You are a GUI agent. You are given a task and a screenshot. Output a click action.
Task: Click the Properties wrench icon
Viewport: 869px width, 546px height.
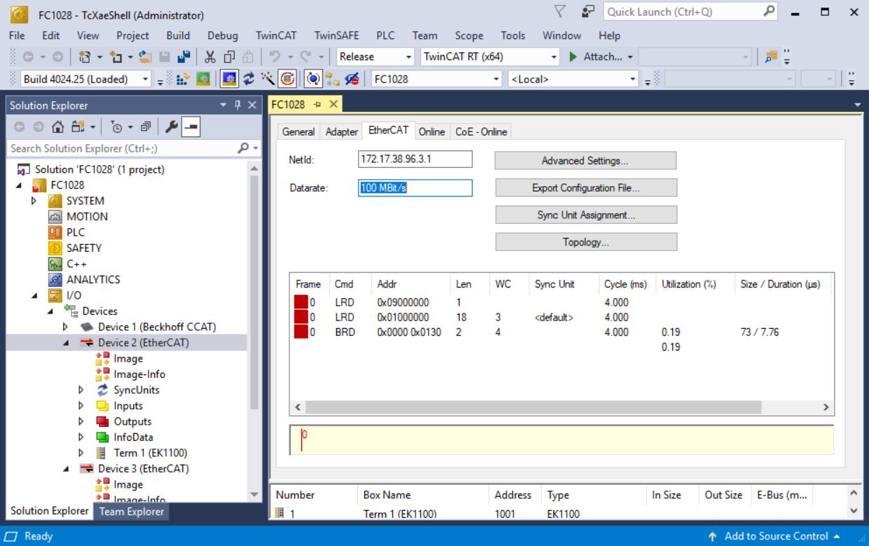tap(171, 127)
